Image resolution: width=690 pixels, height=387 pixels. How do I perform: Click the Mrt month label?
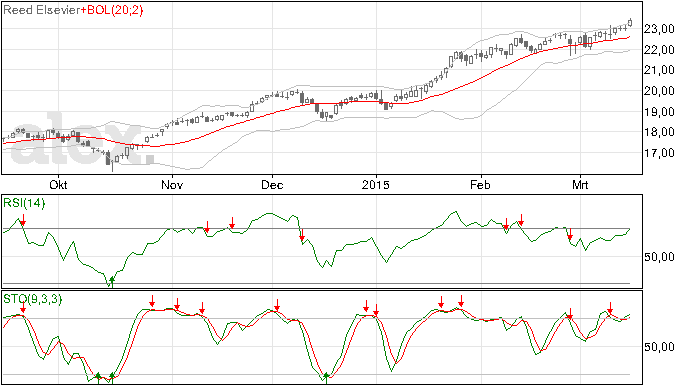point(580,184)
